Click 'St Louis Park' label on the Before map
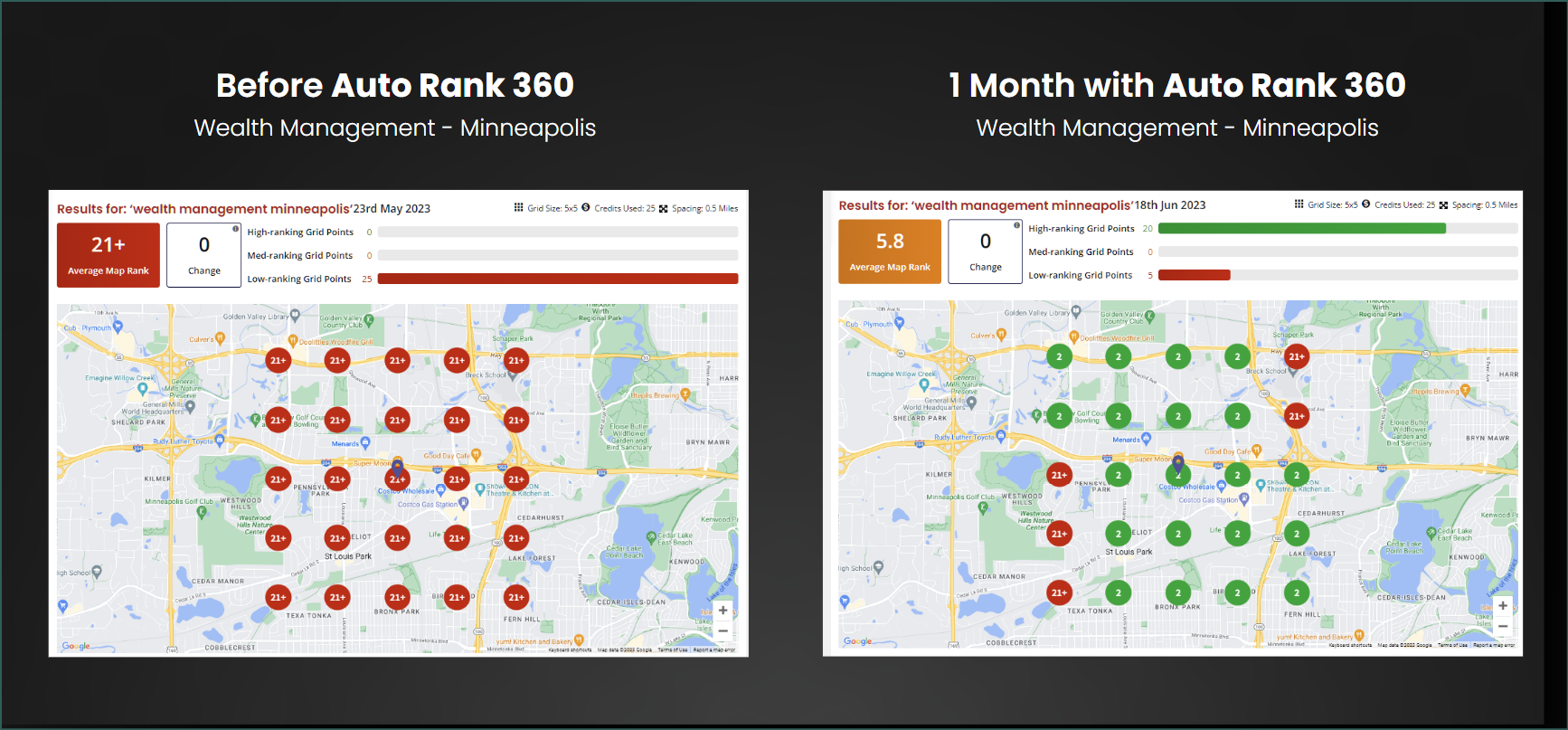The height and width of the screenshot is (730, 1568). click(348, 556)
